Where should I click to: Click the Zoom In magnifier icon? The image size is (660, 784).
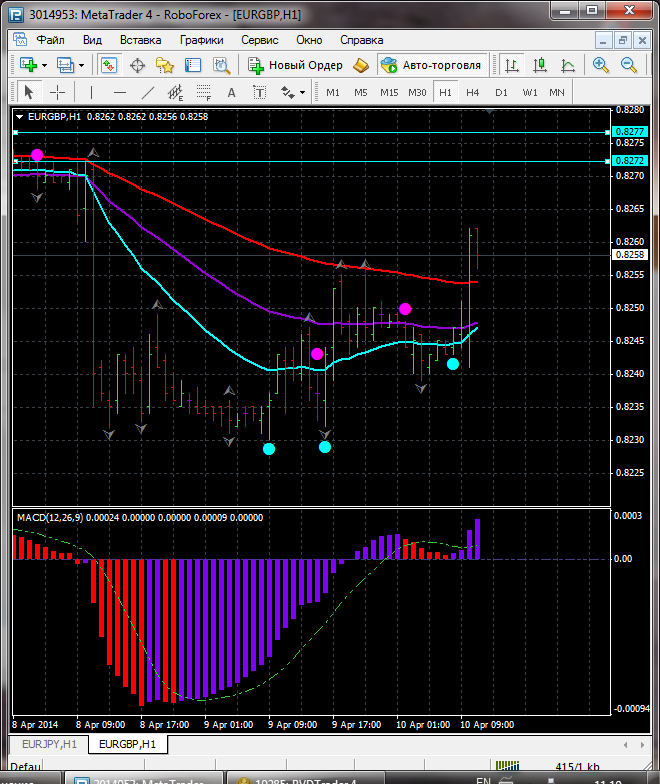click(x=601, y=65)
